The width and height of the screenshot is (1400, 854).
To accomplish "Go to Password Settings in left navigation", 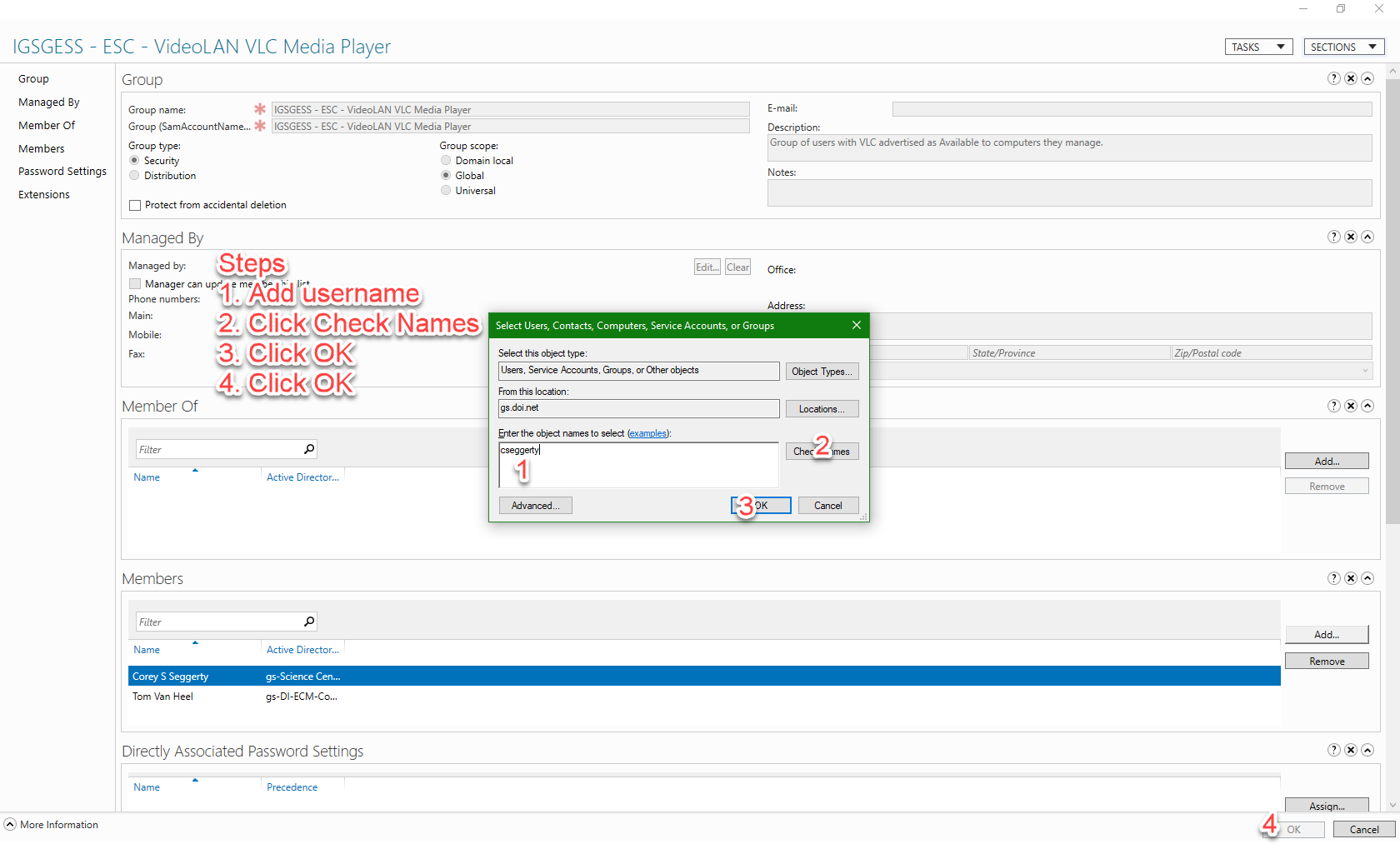I will coord(62,172).
